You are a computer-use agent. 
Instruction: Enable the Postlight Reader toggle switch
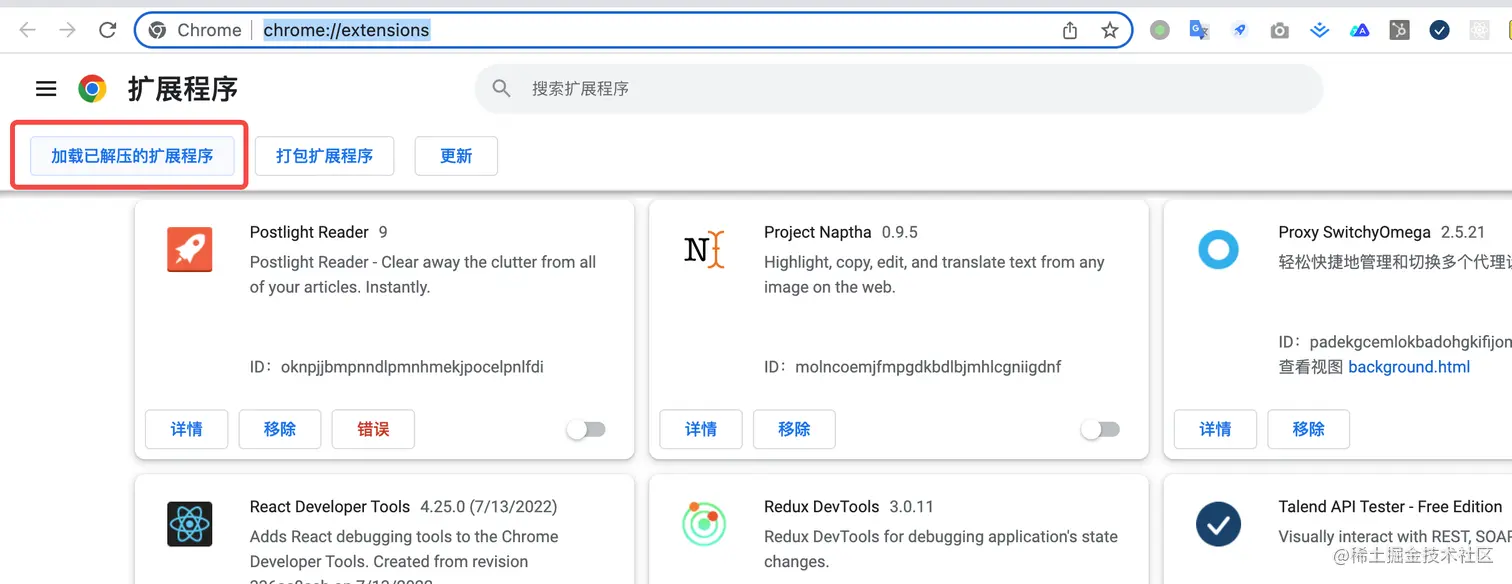click(586, 430)
